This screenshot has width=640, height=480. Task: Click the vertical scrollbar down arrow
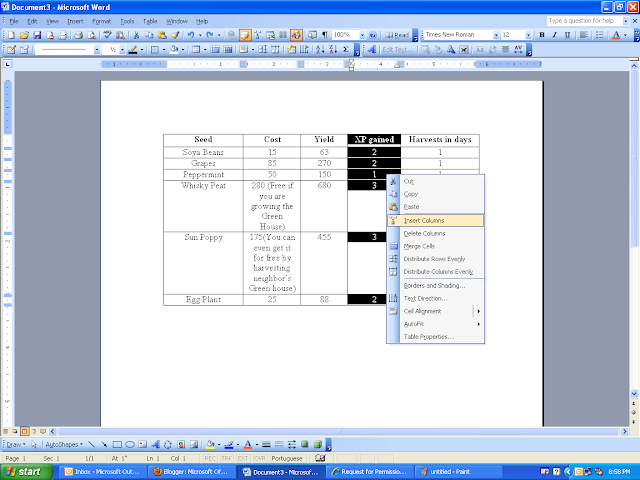(634, 394)
